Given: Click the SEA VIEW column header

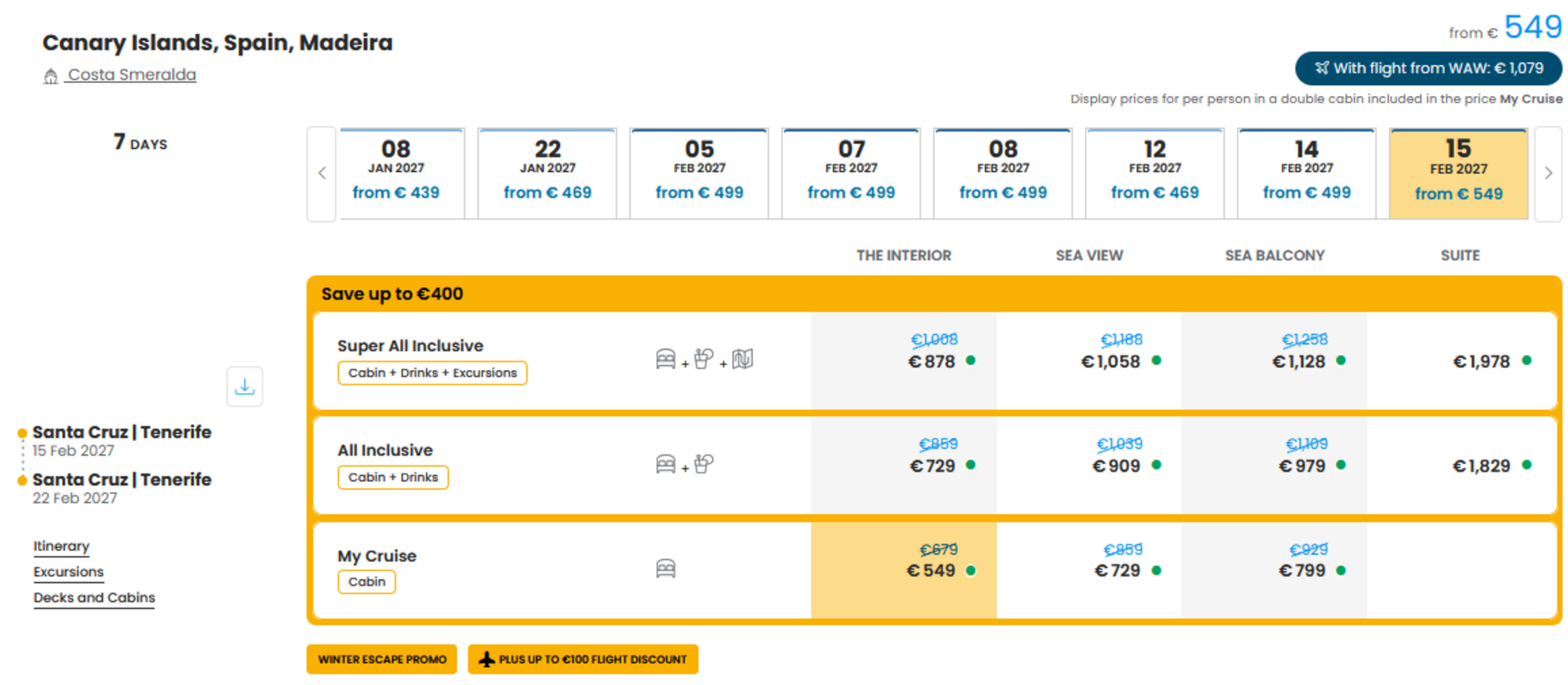Looking at the screenshot, I should tap(1089, 255).
